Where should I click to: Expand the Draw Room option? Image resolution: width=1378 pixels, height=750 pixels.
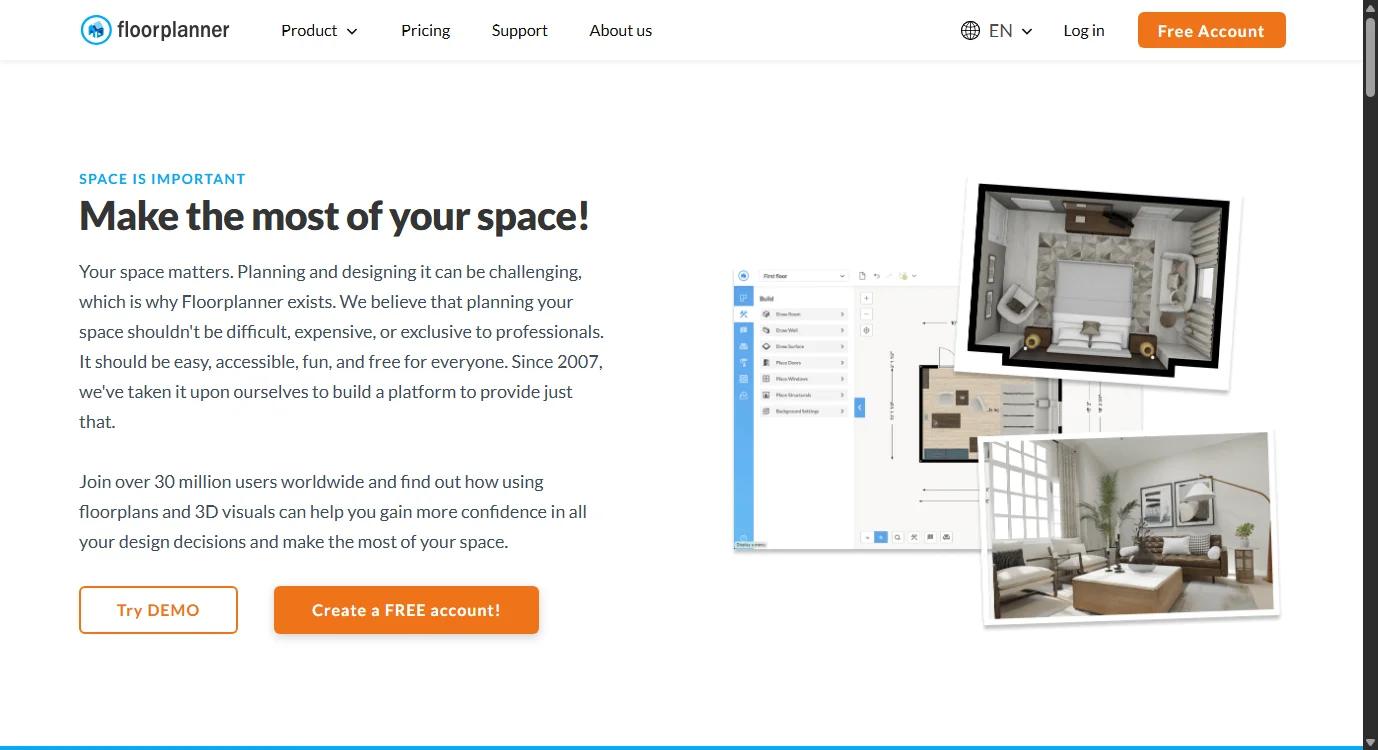click(x=803, y=314)
